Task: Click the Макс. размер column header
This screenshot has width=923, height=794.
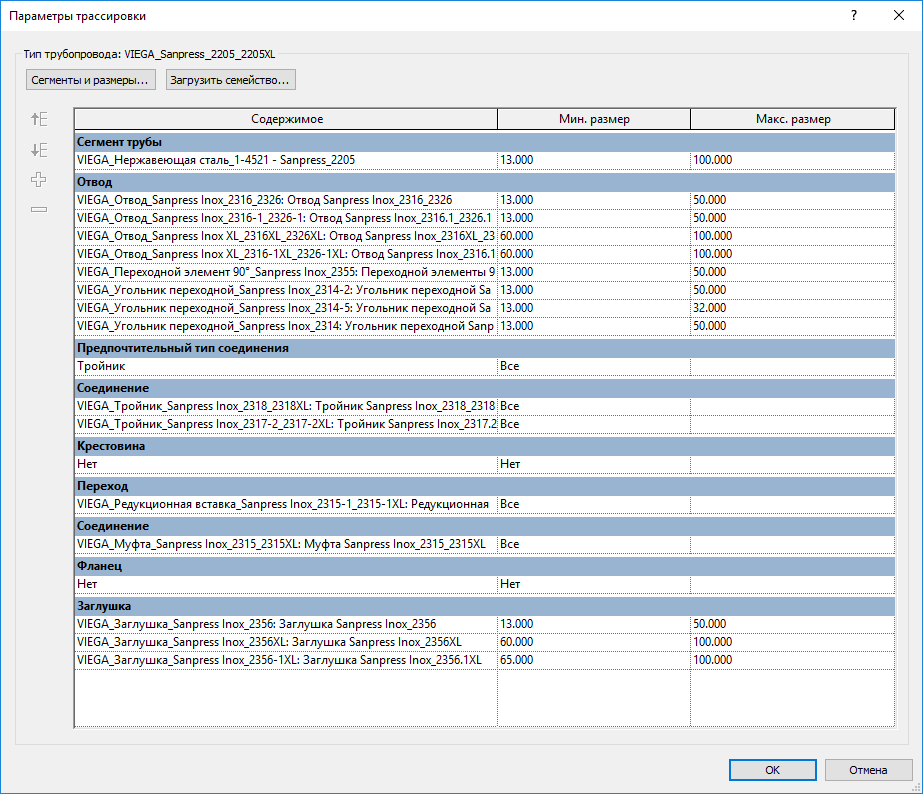Action: [x=792, y=119]
